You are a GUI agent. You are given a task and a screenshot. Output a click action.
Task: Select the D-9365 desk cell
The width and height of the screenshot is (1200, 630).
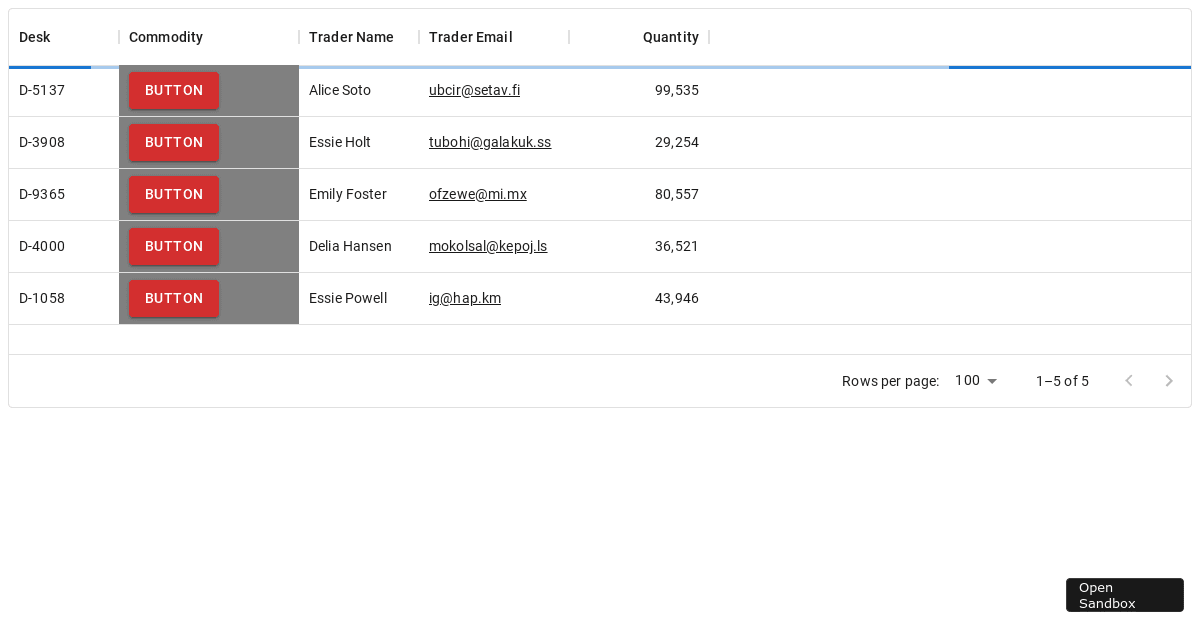tap(42, 195)
